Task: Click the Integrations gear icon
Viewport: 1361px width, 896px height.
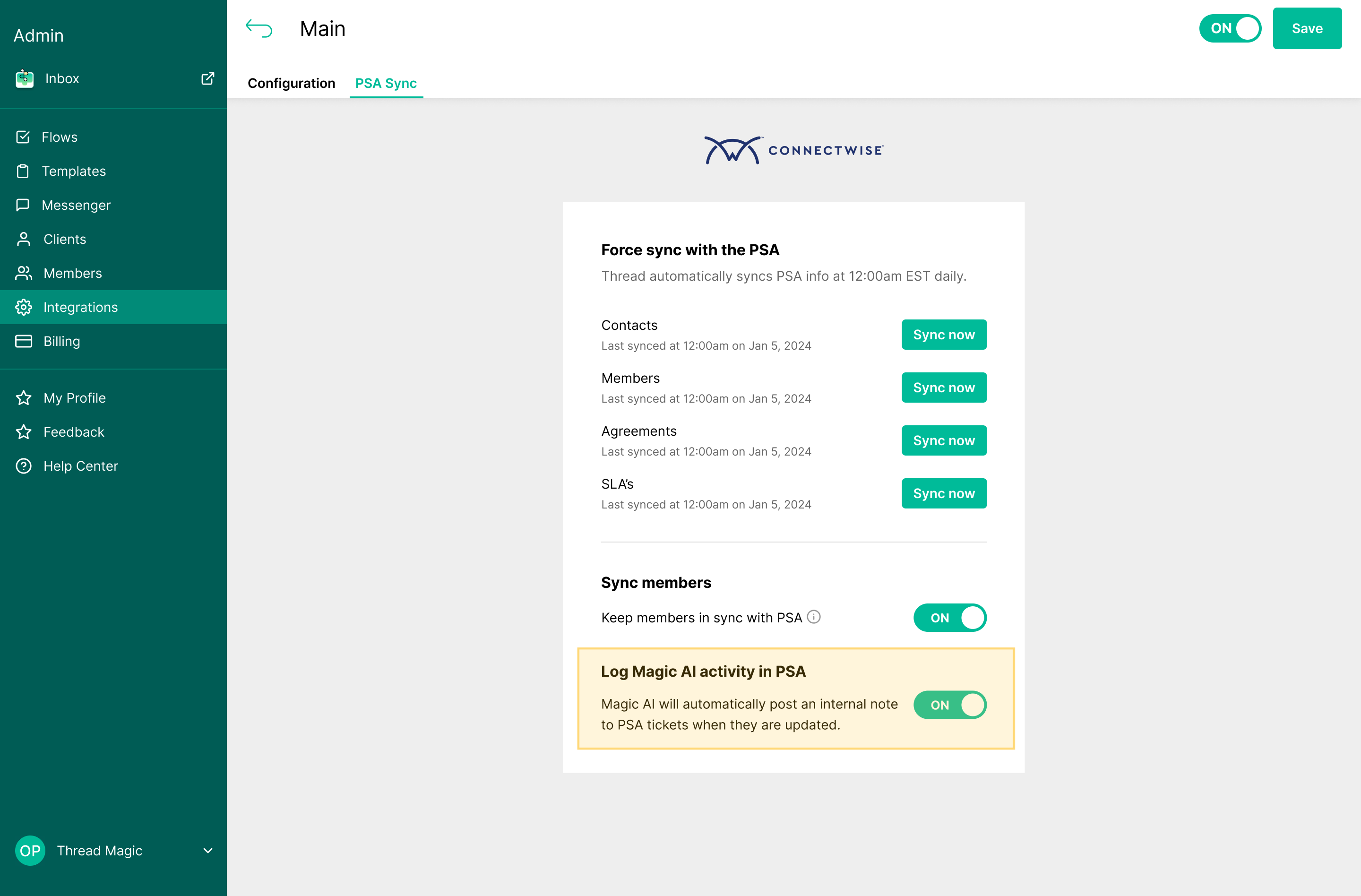Action: click(x=24, y=307)
